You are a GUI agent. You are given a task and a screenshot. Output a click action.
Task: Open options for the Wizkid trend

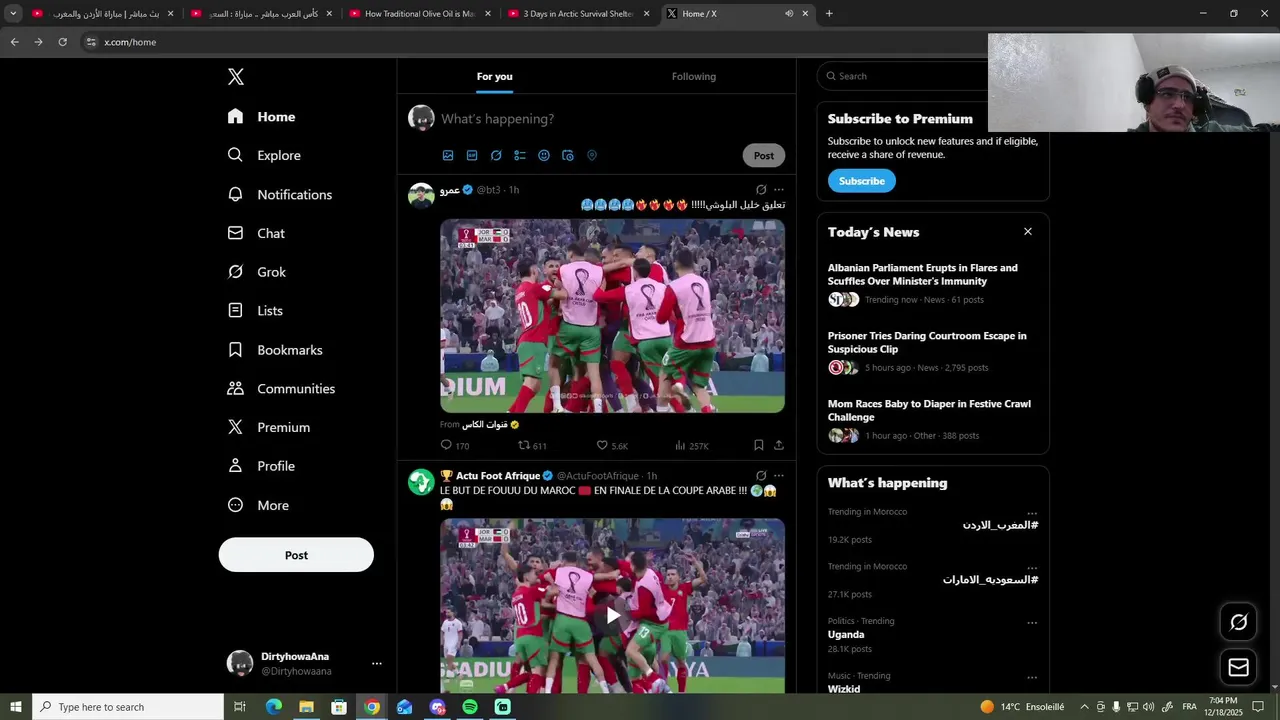click(x=1032, y=677)
